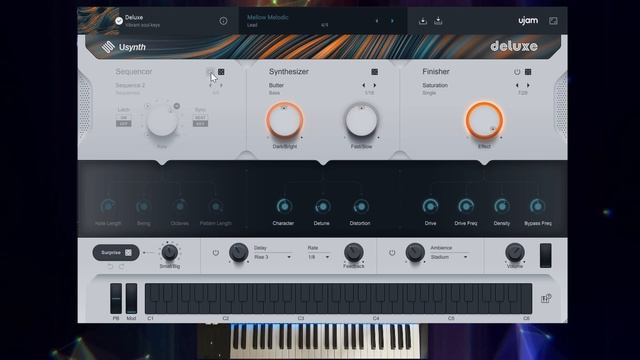Open the Sequence 2 preset list

tap(130, 85)
